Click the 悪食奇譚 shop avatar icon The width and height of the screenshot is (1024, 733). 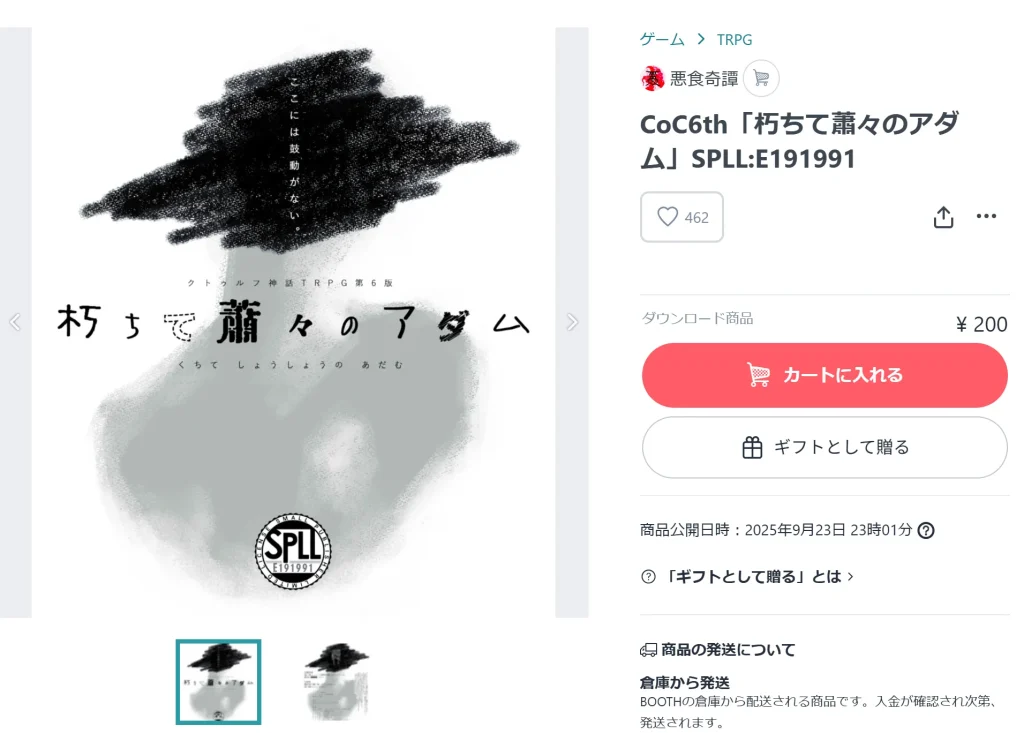pos(652,78)
